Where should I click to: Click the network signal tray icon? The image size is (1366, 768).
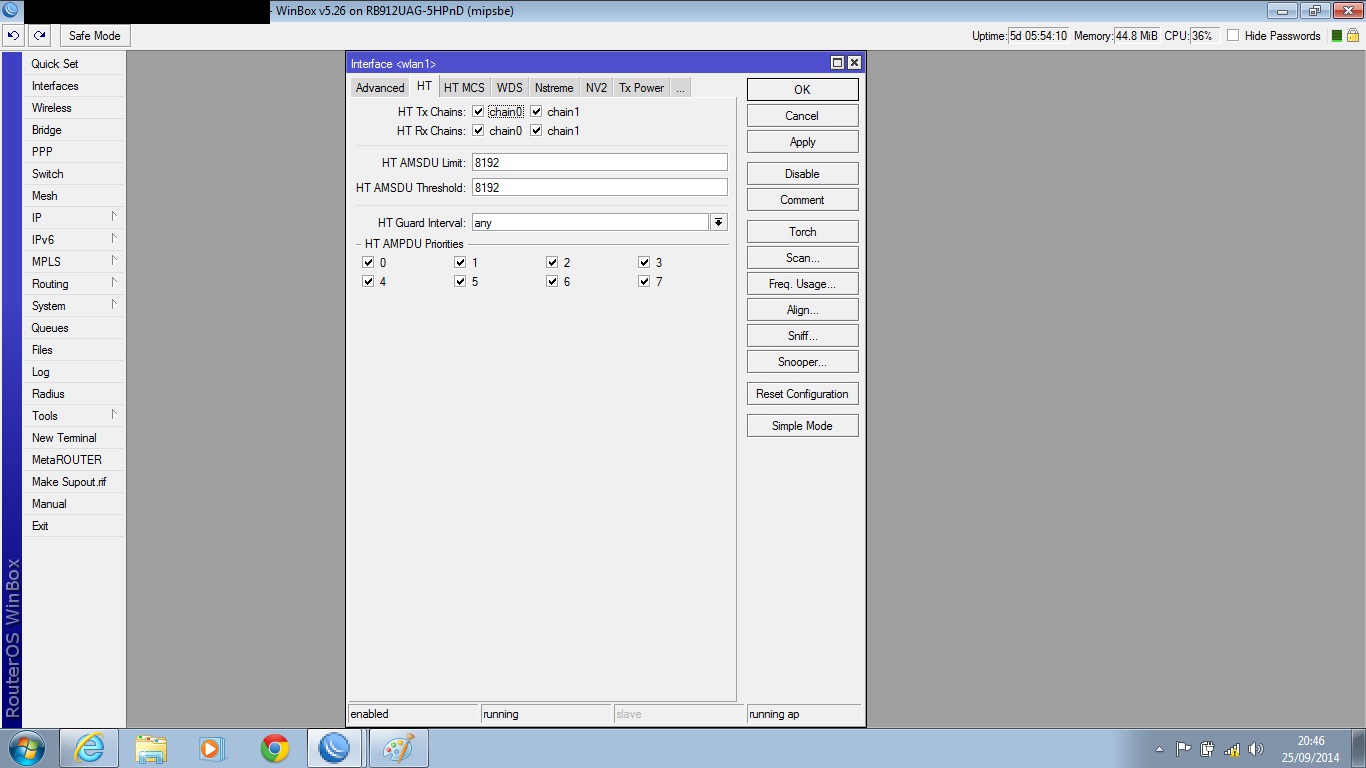click(x=1232, y=749)
